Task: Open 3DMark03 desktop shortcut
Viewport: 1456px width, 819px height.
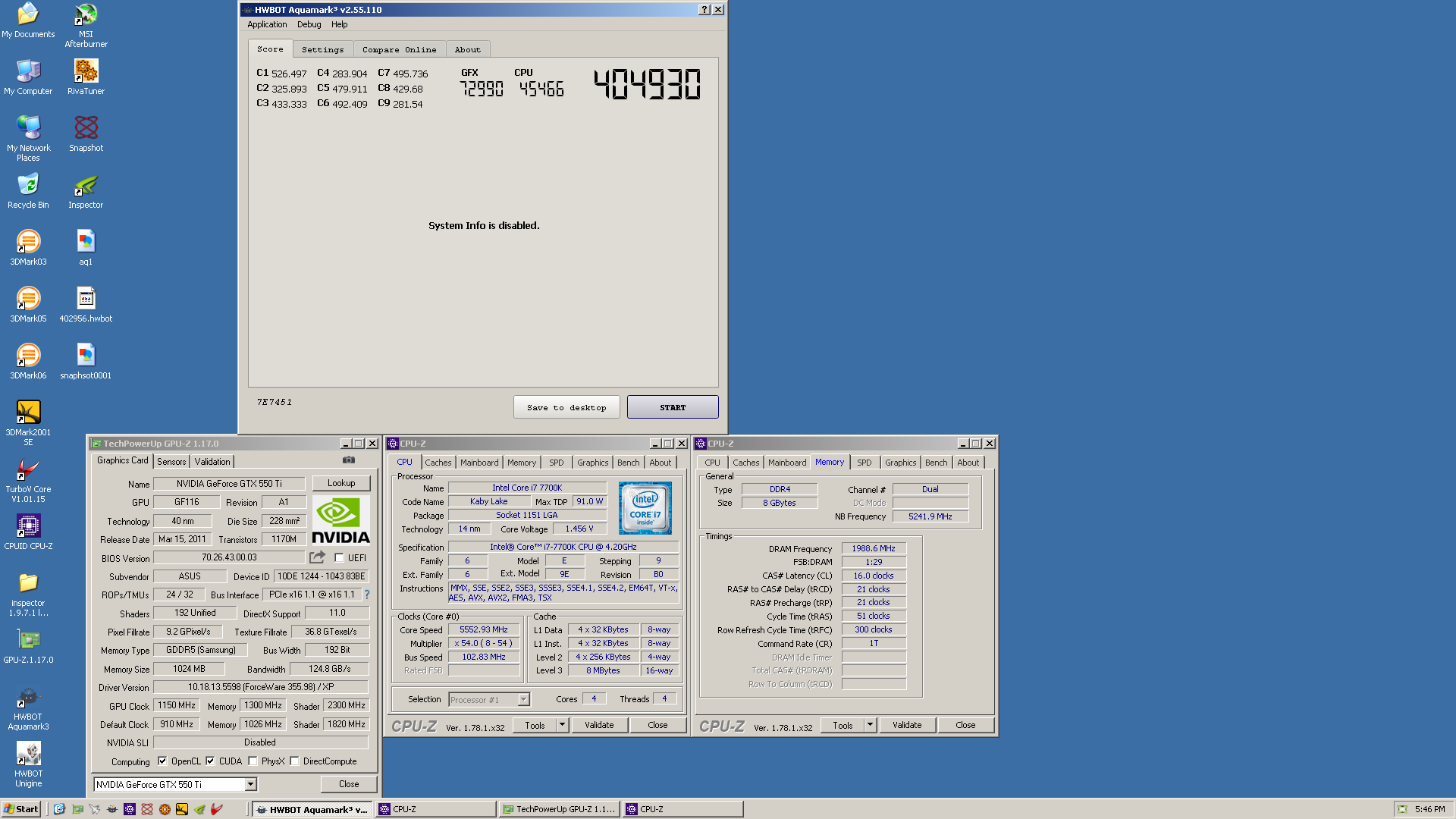Action: pos(28,247)
